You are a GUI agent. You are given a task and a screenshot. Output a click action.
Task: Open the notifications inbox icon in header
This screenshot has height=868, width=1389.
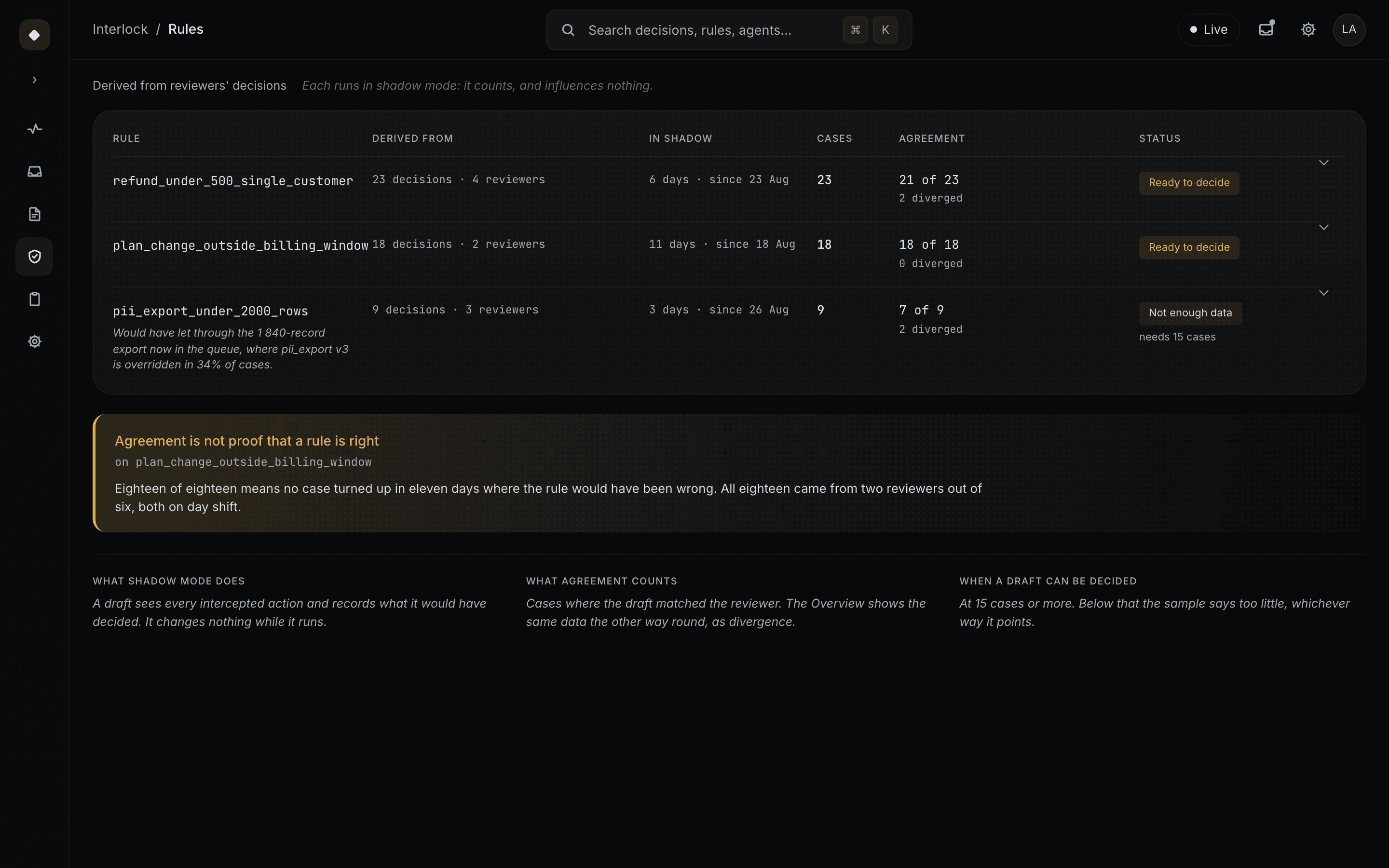[1266, 29]
